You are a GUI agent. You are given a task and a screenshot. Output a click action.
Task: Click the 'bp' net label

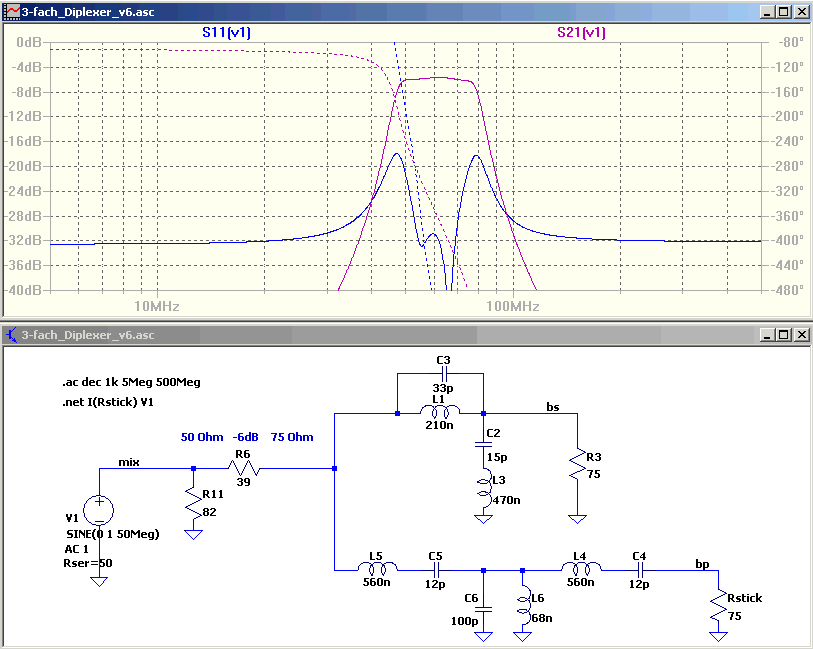coord(702,564)
